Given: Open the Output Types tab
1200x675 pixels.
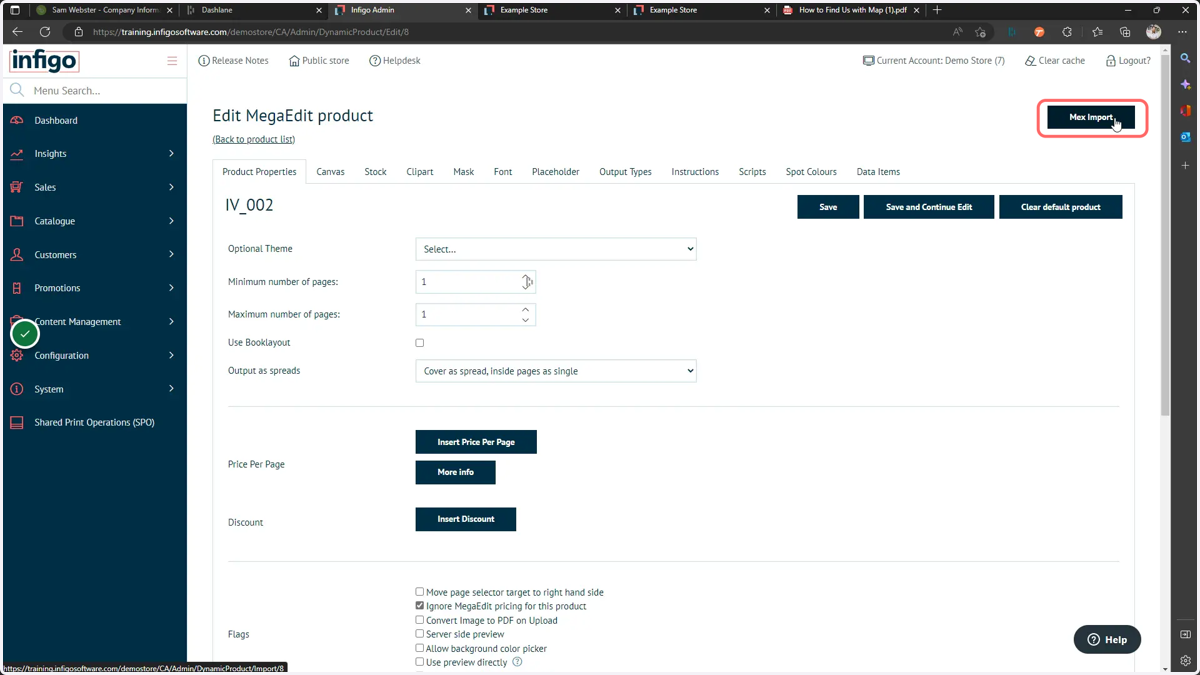Looking at the screenshot, I should (x=625, y=172).
